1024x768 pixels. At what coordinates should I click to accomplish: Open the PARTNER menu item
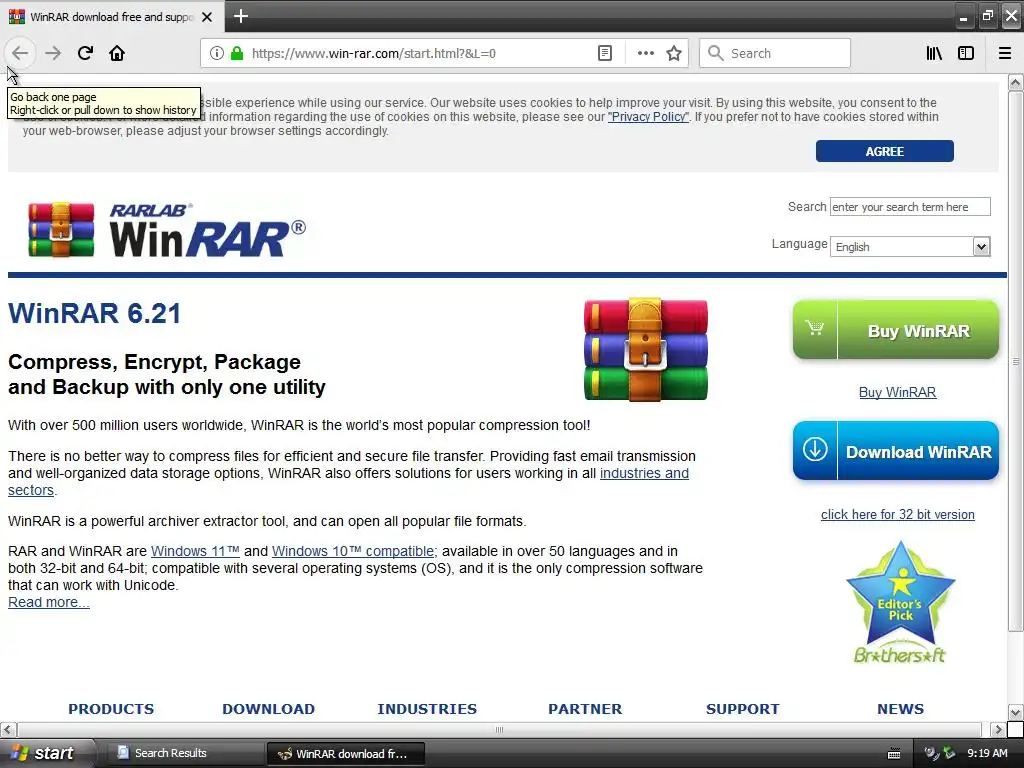click(x=585, y=709)
